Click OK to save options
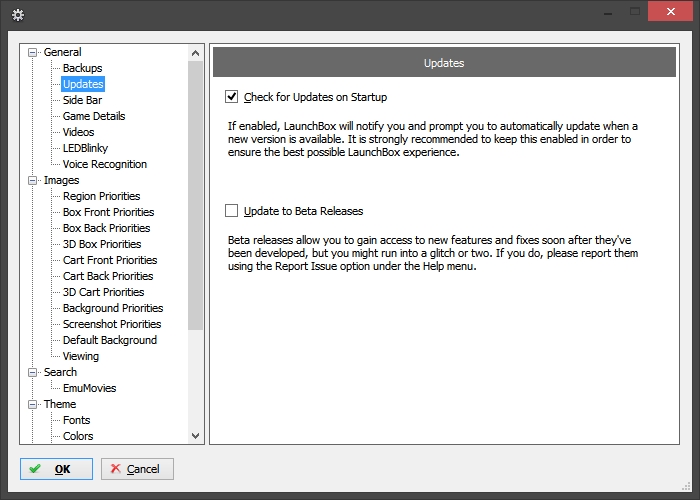This screenshot has height=500, width=700. [x=56, y=469]
